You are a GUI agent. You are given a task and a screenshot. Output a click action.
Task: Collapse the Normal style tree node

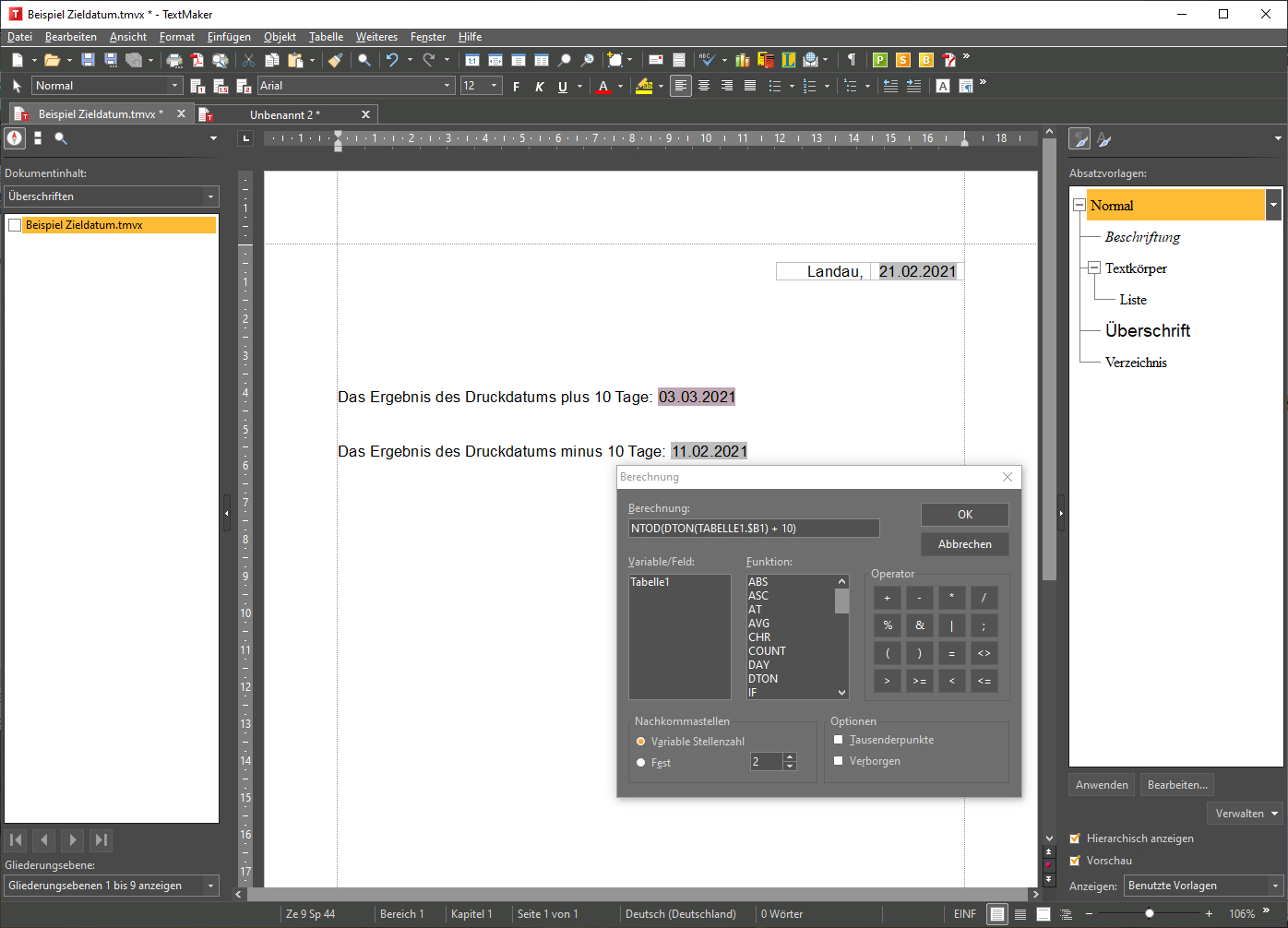coord(1079,206)
